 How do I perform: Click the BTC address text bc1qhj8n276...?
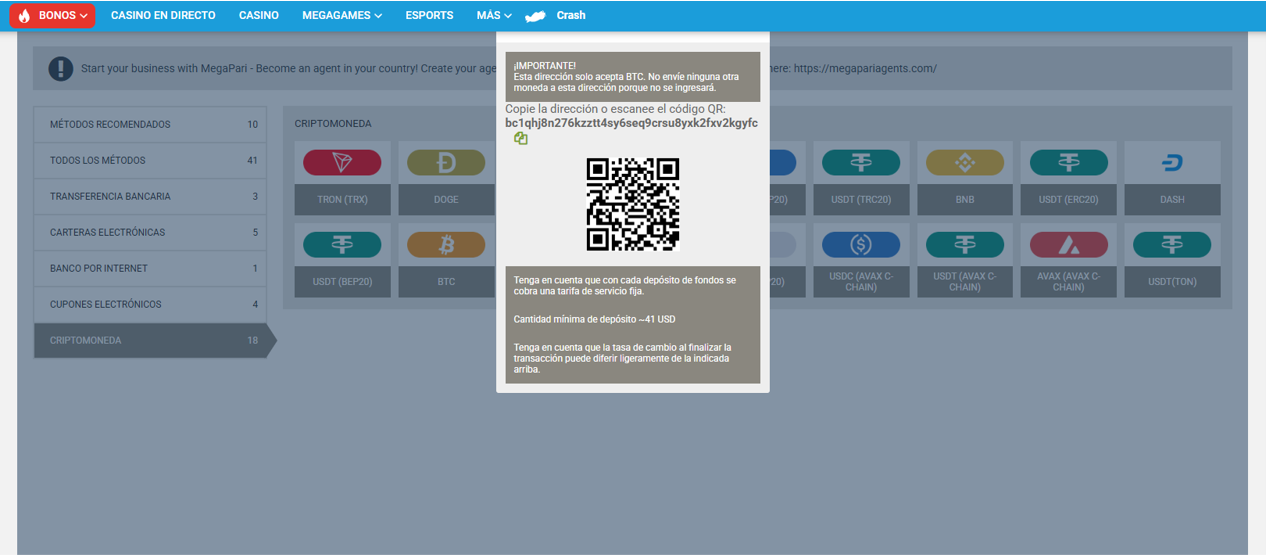point(631,123)
